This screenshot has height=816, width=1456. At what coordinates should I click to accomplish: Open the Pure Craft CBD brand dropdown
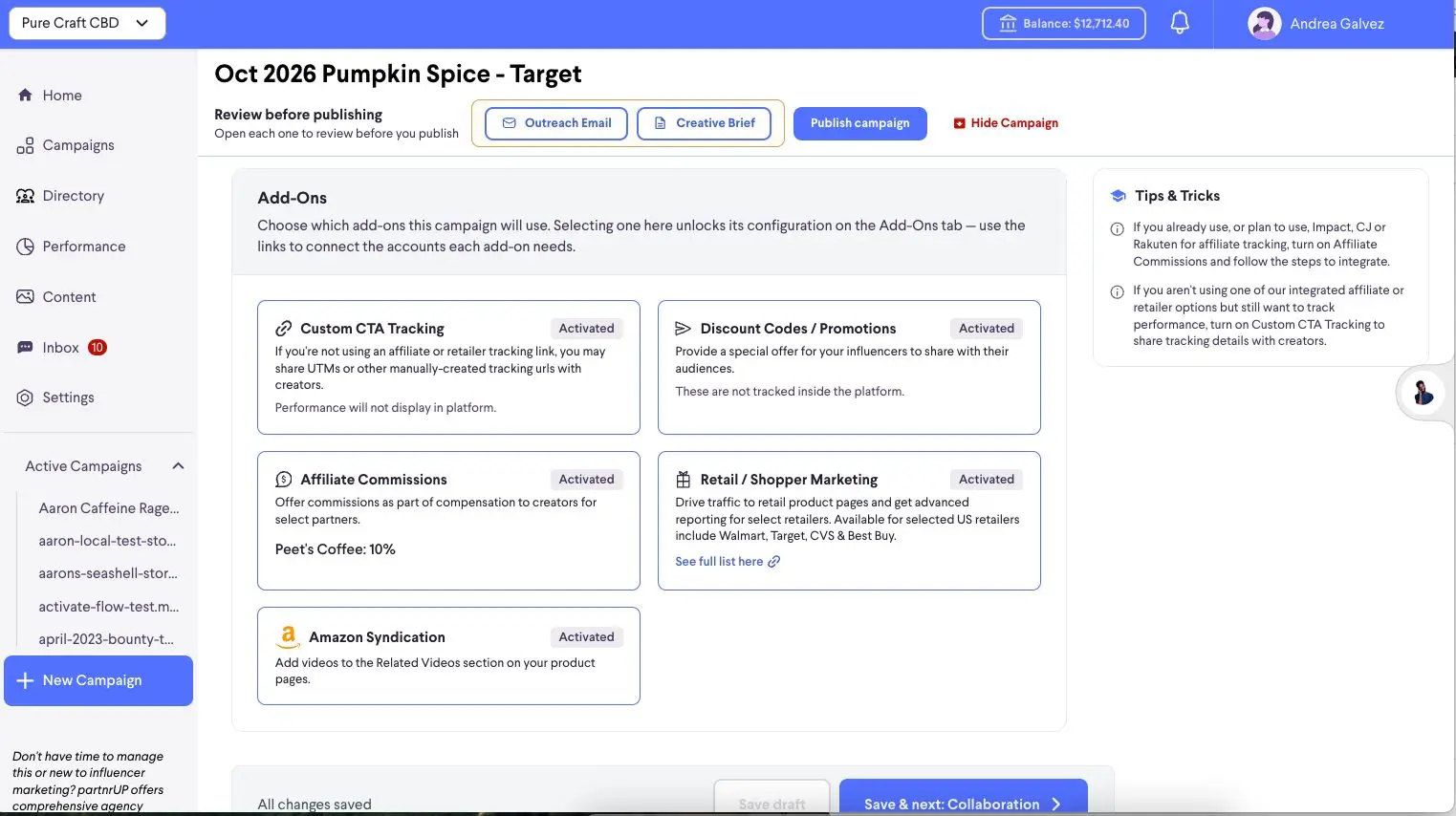87,23
